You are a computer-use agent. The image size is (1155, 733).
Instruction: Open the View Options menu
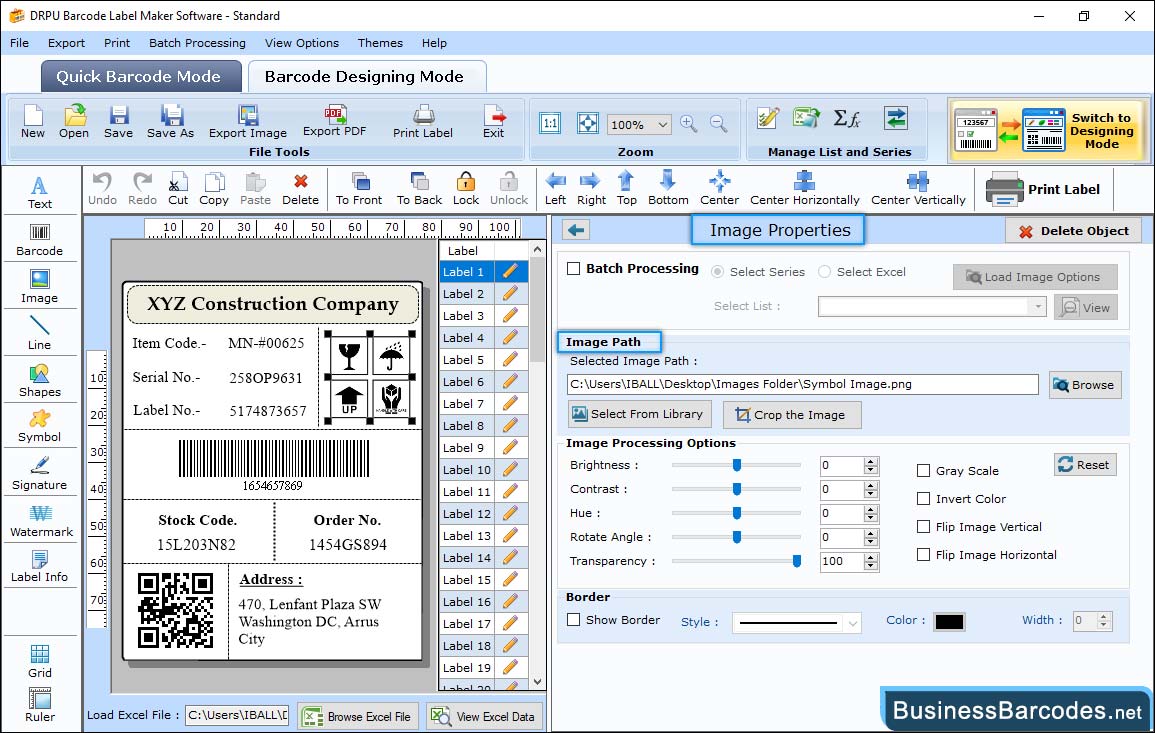coord(302,43)
